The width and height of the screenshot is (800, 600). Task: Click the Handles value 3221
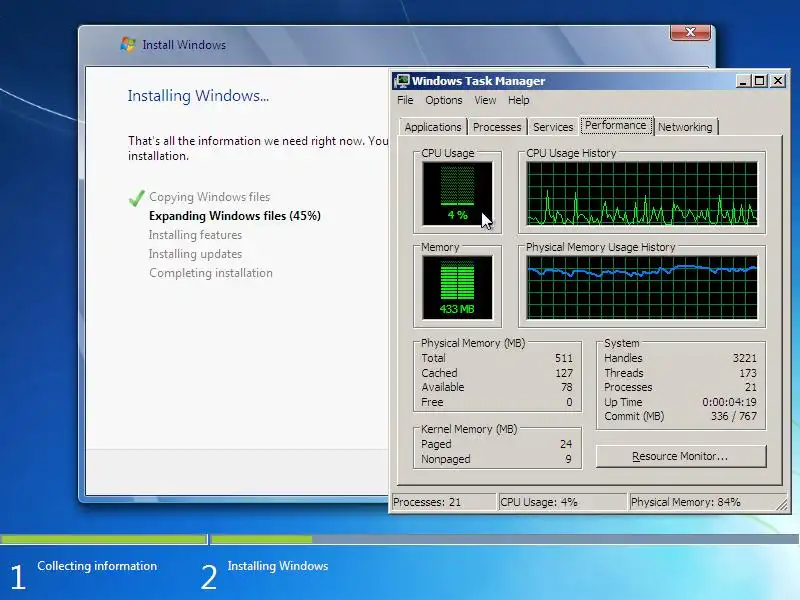point(744,358)
